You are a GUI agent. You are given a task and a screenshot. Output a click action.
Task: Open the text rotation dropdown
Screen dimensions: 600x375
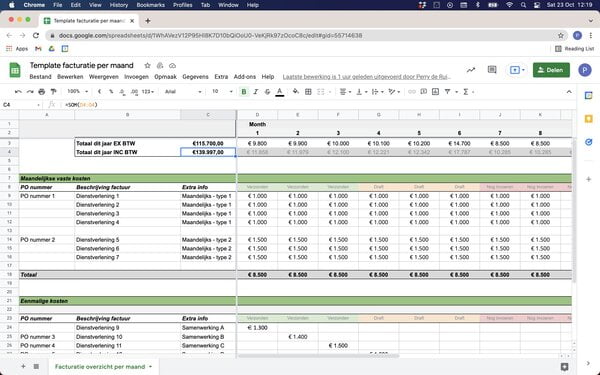pos(394,92)
